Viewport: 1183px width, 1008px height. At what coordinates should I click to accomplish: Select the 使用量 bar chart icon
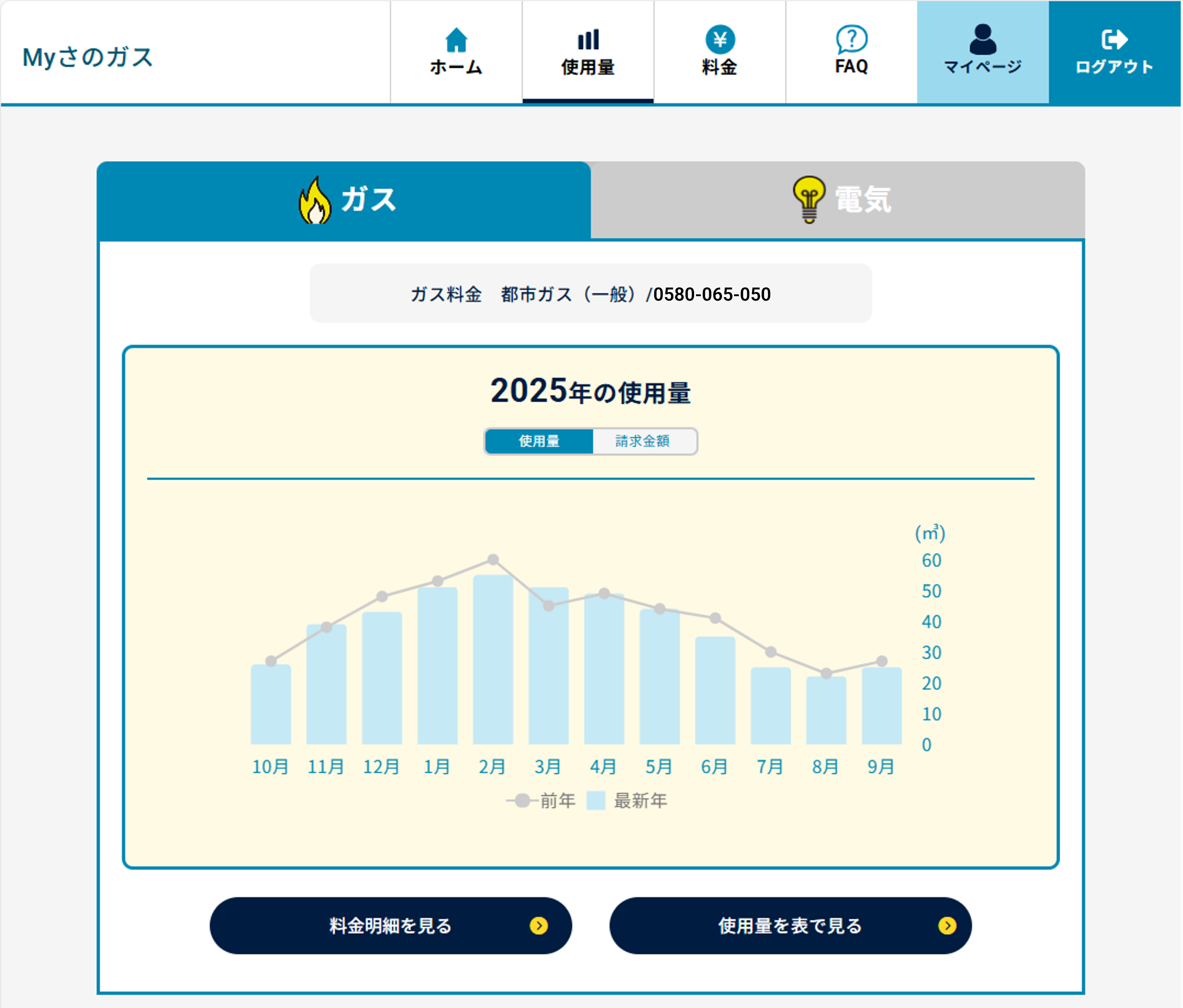click(587, 39)
